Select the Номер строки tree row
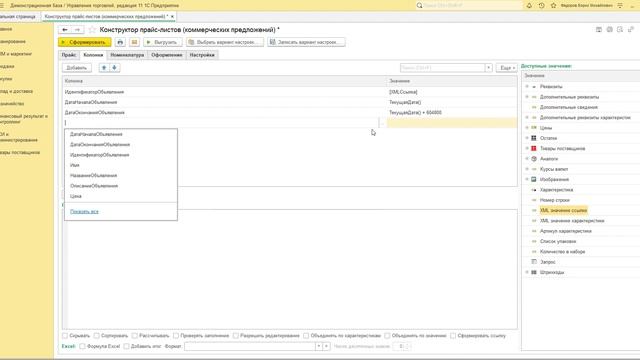This screenshot has width=640, height=360. 555,200
